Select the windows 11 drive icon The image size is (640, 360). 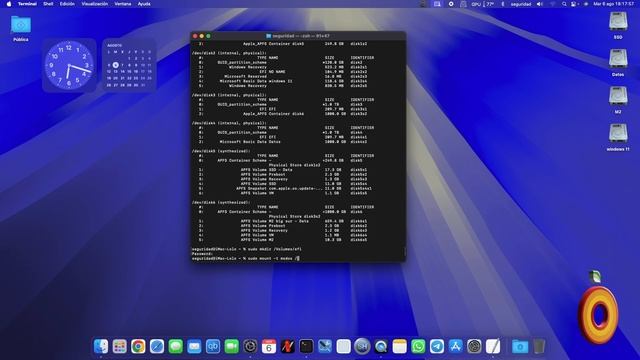tap(618, 138)
